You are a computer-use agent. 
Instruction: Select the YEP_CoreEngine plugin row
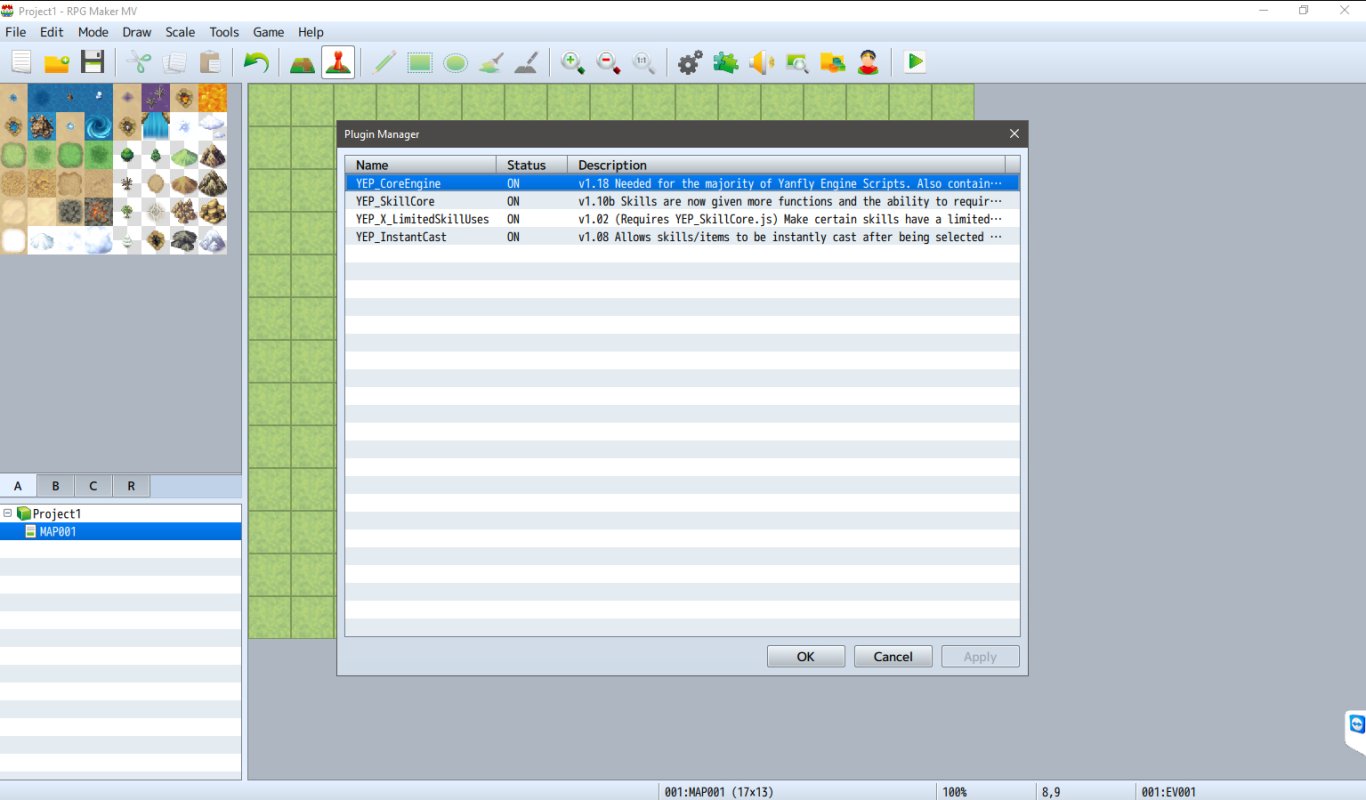(x=682, y=184)
